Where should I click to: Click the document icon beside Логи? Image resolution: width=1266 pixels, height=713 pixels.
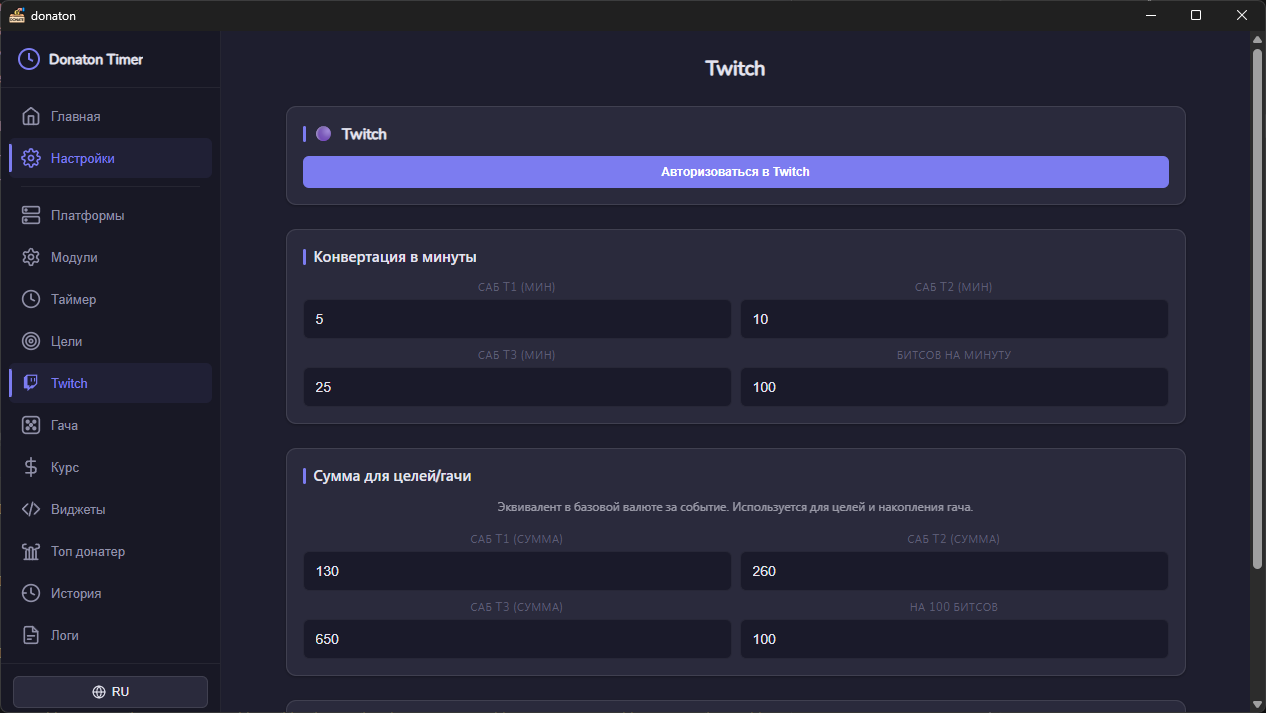click(x=31, y=635)
